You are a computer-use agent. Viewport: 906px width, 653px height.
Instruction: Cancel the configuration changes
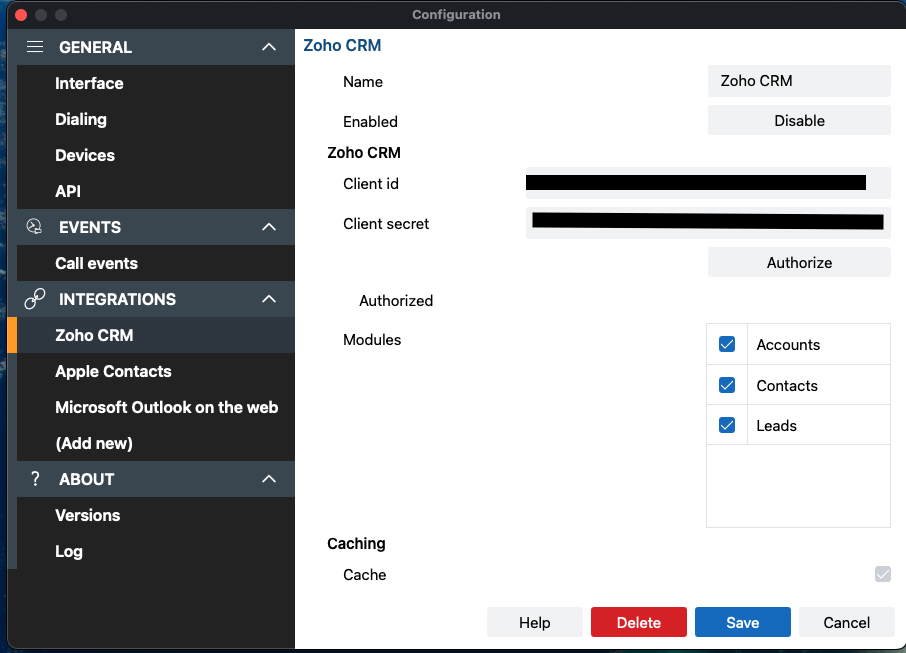846,622
